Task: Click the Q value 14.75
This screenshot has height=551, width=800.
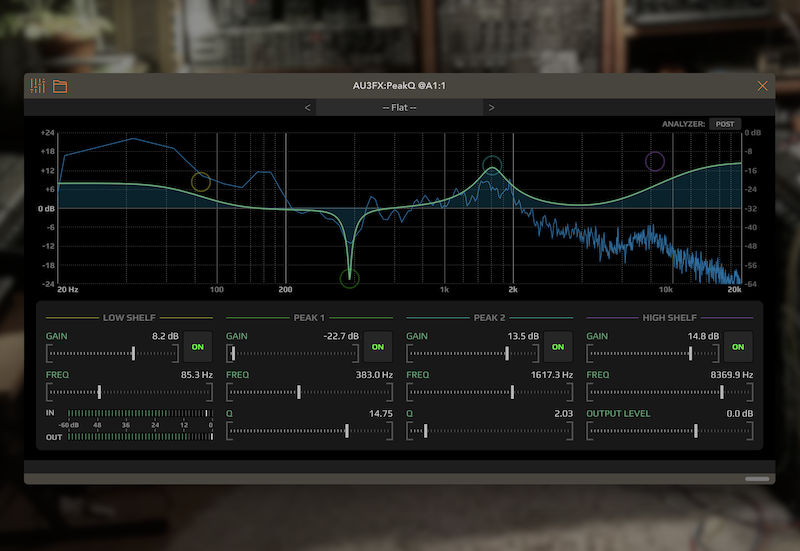Action: pyautogui.click(x=381, y=414)
